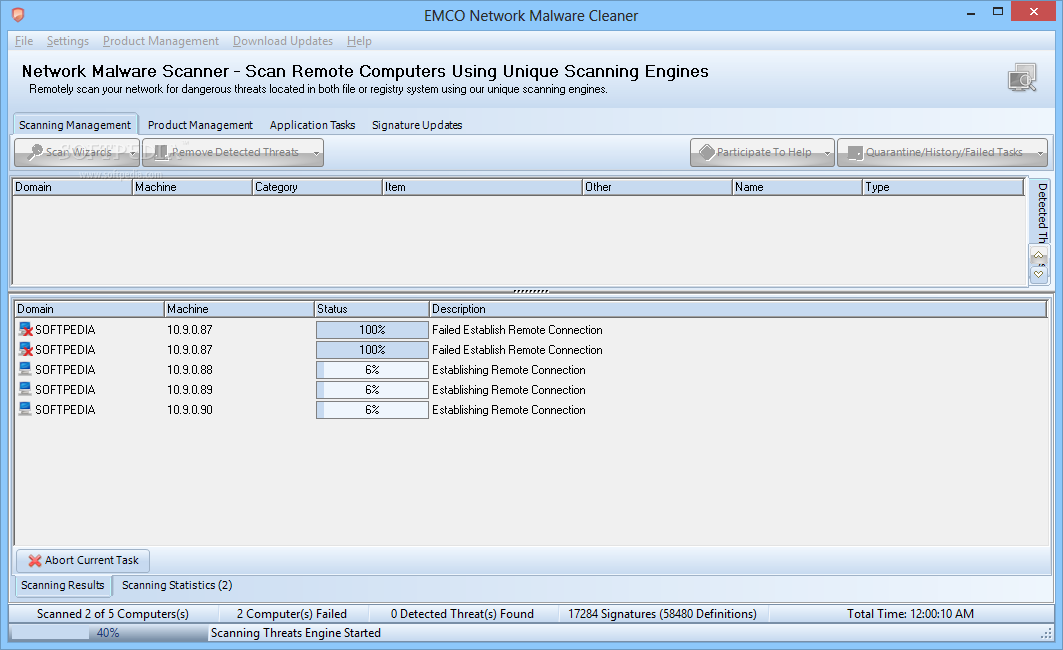Click SOFTPEDIA domain in the 10.9.0.88 row
The height and width of the screenshot is (650, 1063).
point(65,370)
